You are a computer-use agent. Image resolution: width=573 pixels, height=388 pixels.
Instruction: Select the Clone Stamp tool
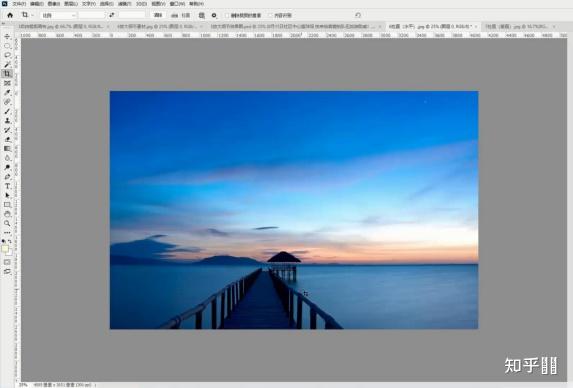(7, 121)
